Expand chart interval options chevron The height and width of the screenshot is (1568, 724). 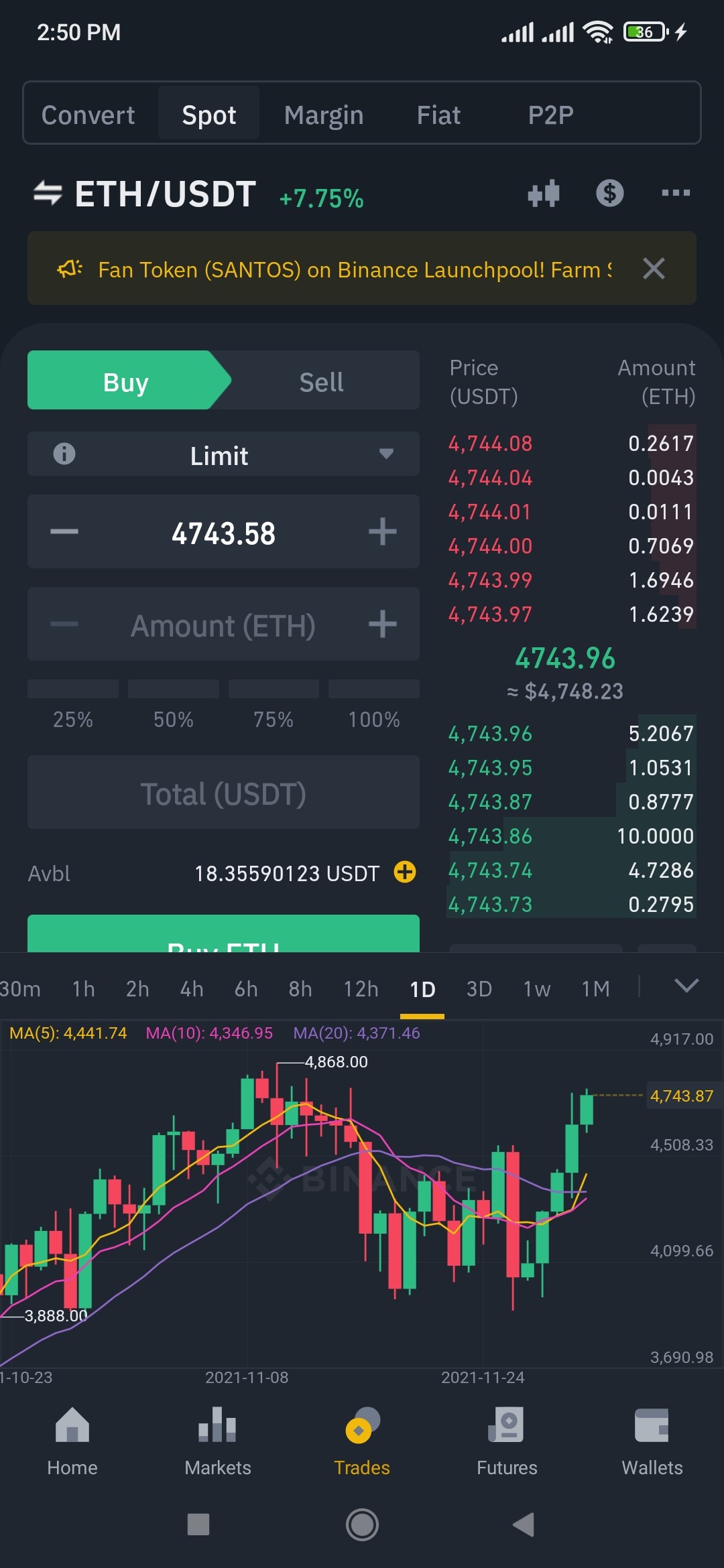[686, 985]
